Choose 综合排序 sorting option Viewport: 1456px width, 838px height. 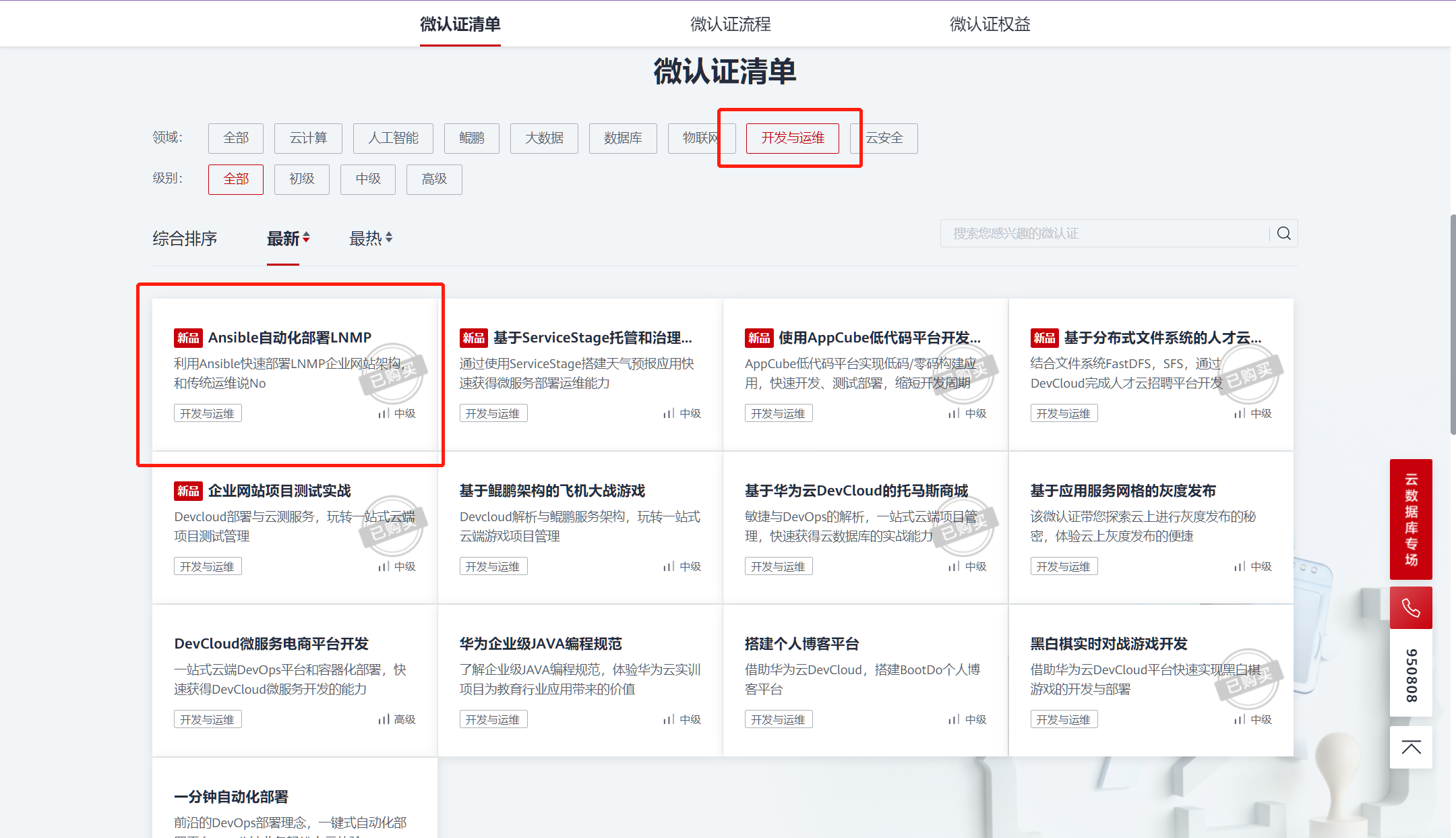(x=185, y=239)
